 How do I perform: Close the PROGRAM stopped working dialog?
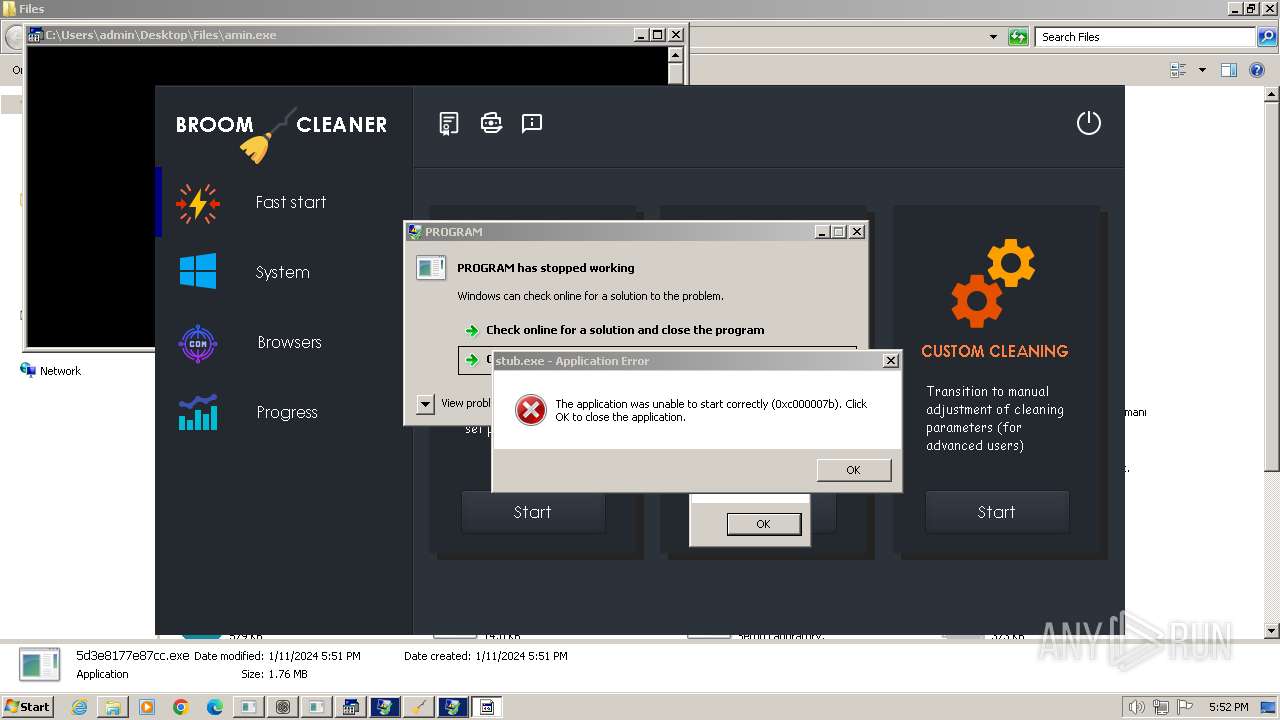(x=856, y=231)
